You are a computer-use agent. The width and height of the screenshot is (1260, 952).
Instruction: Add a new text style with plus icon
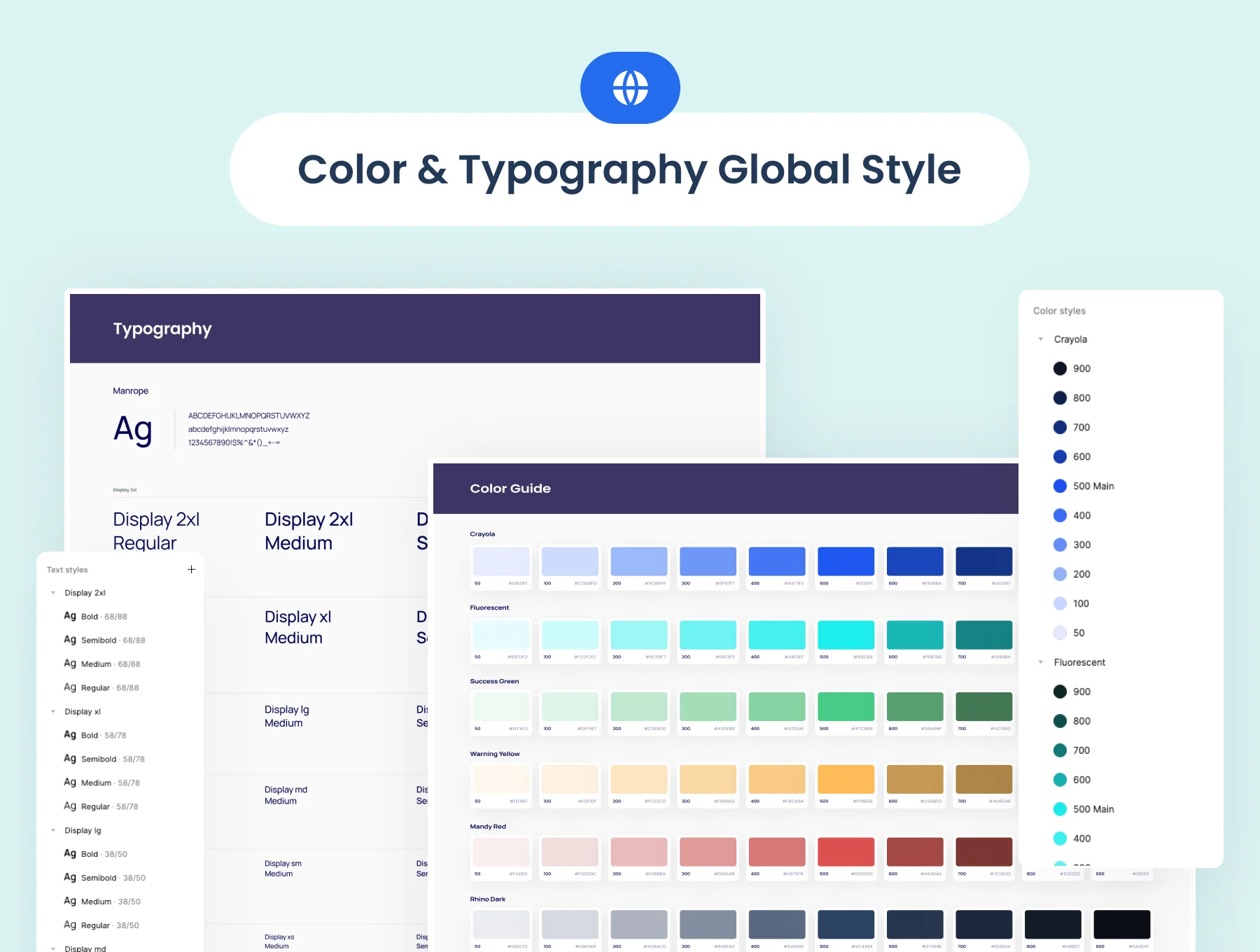(x=191, y=570)
